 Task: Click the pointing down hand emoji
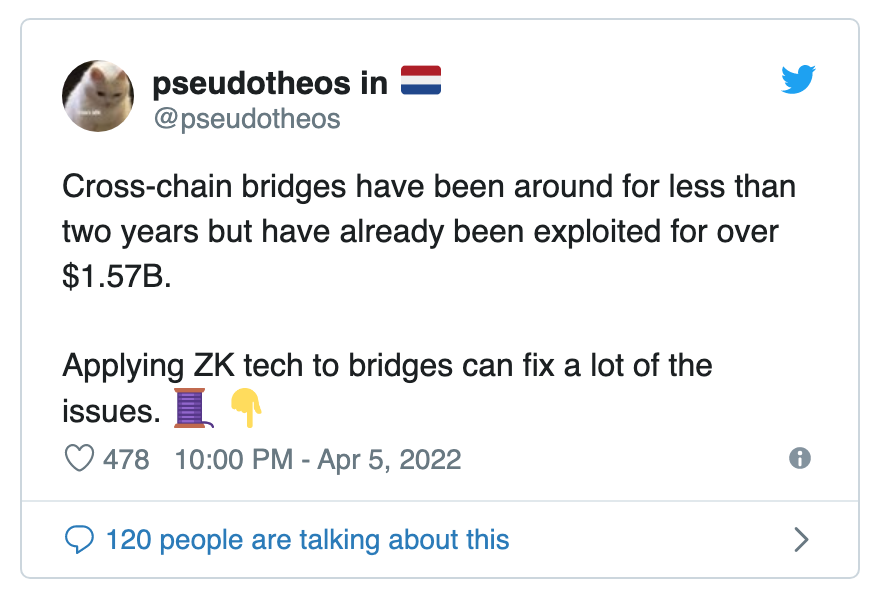click(x=247, y=408)
